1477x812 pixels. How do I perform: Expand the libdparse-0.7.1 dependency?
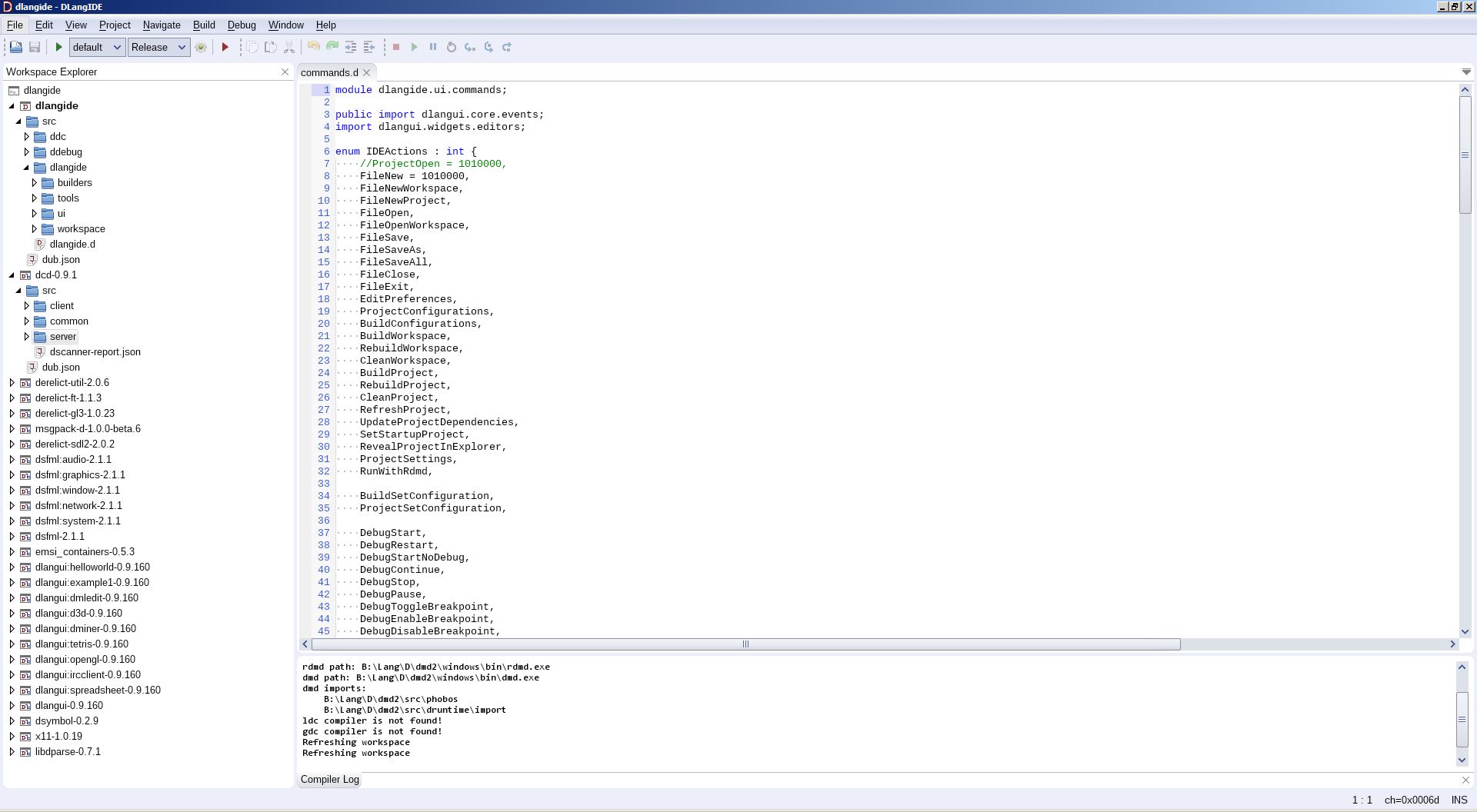coord(12,751)
